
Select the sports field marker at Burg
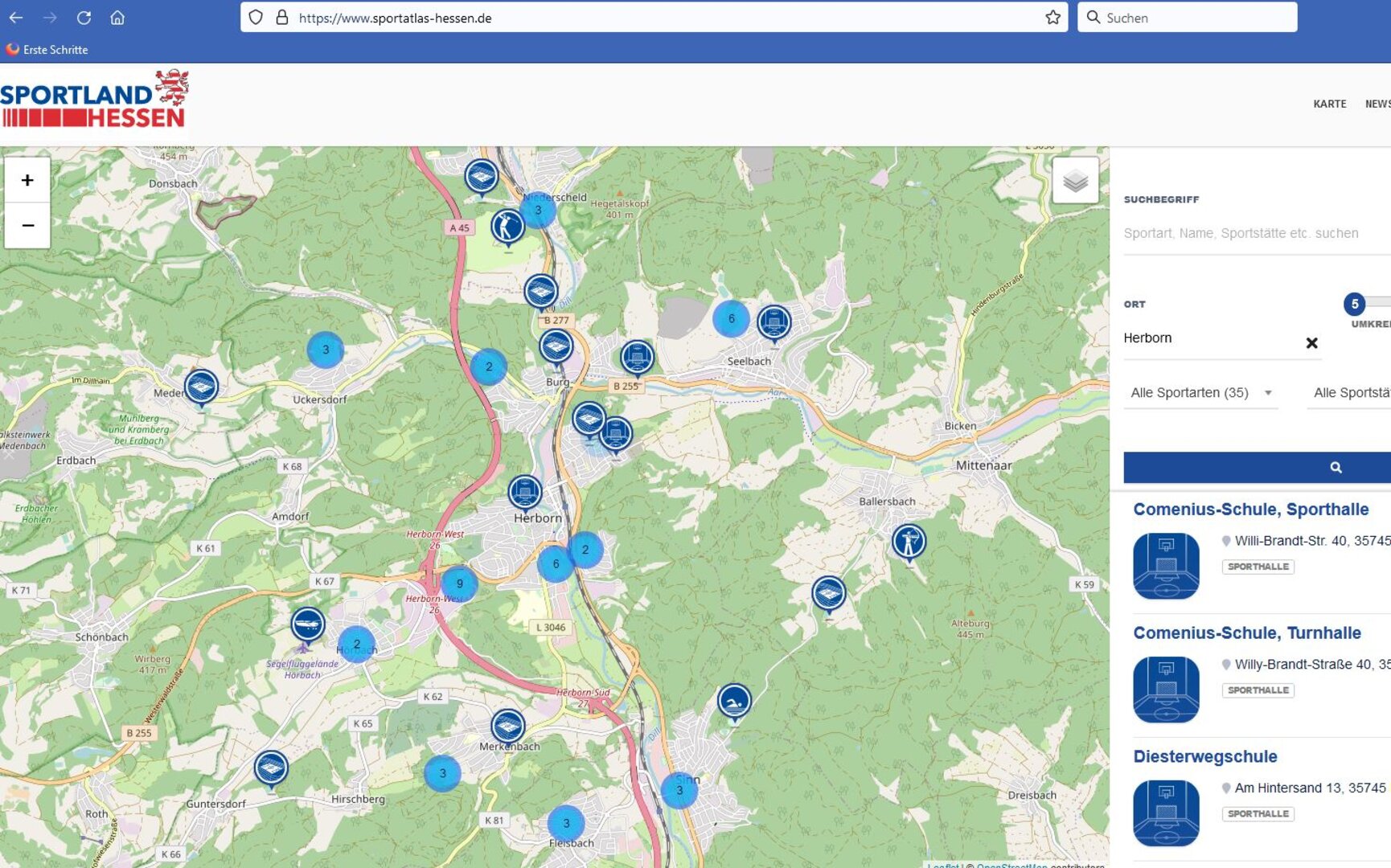[556, 349]
